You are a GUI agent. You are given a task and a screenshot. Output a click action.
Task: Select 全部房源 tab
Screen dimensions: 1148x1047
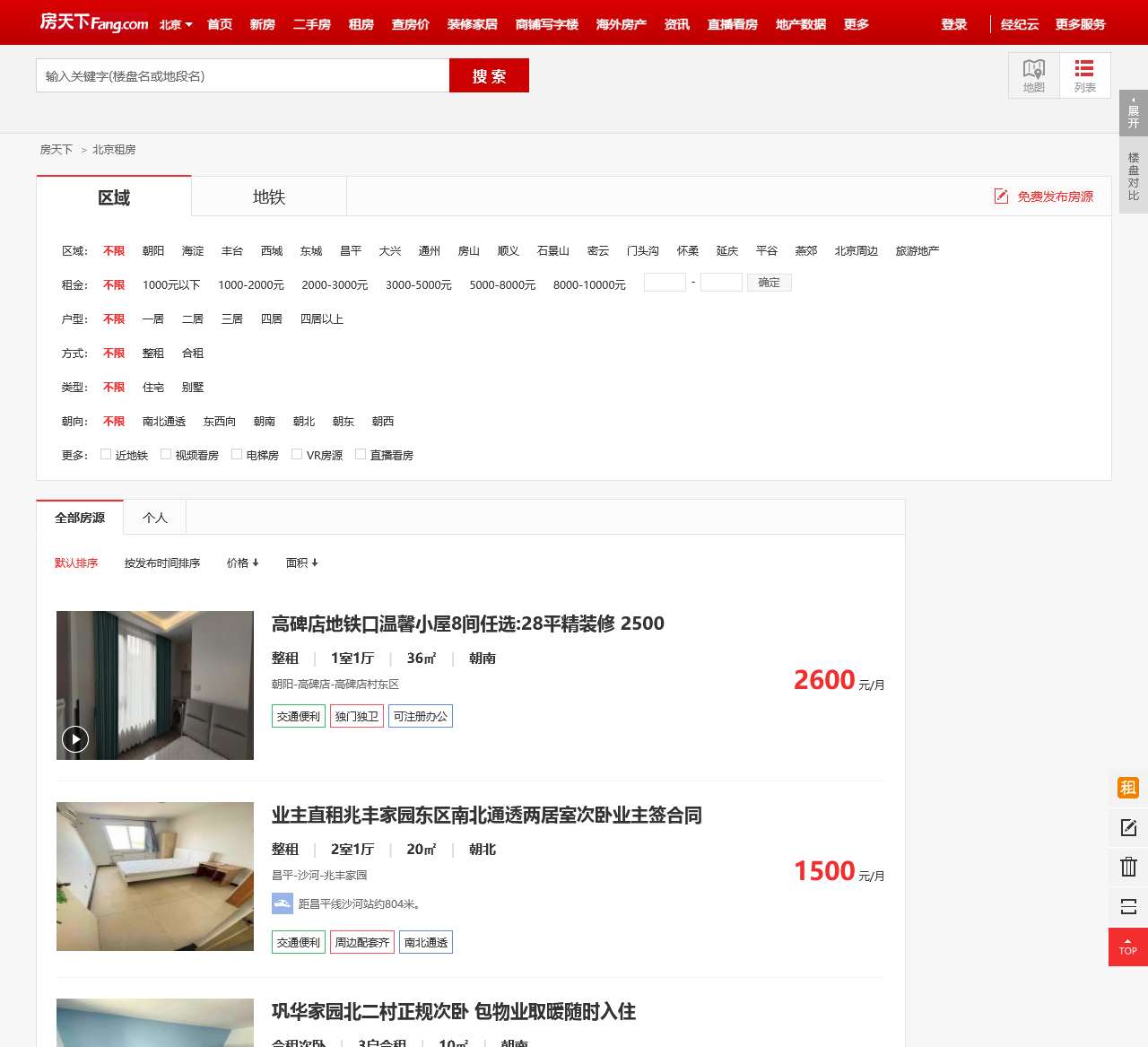pyautogui.click(x=80, y=518)
